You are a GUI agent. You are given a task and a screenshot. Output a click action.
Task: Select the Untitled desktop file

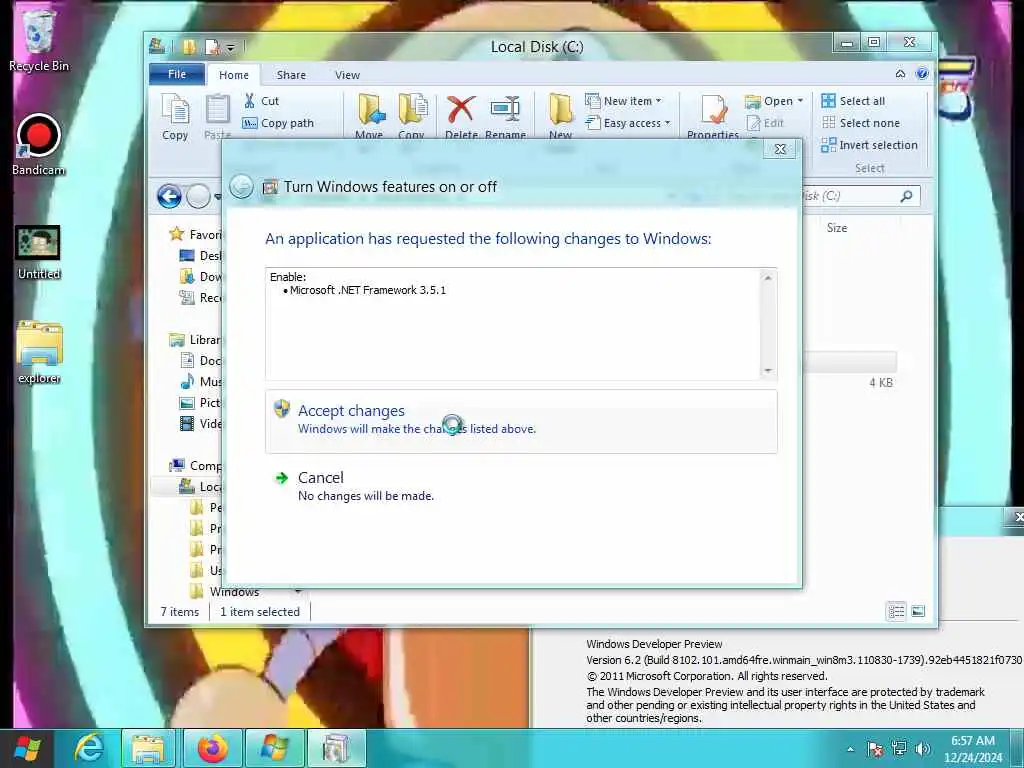tap(39, 253)
